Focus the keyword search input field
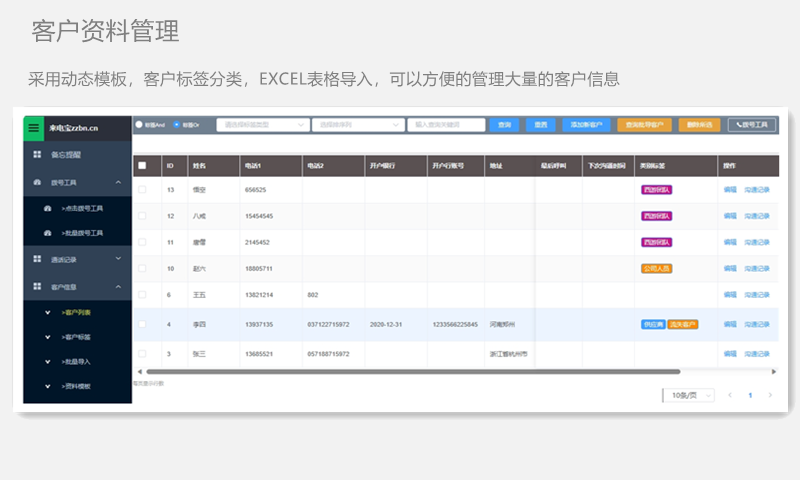This screenshot has height=480, width=800. tap(446, 125)
